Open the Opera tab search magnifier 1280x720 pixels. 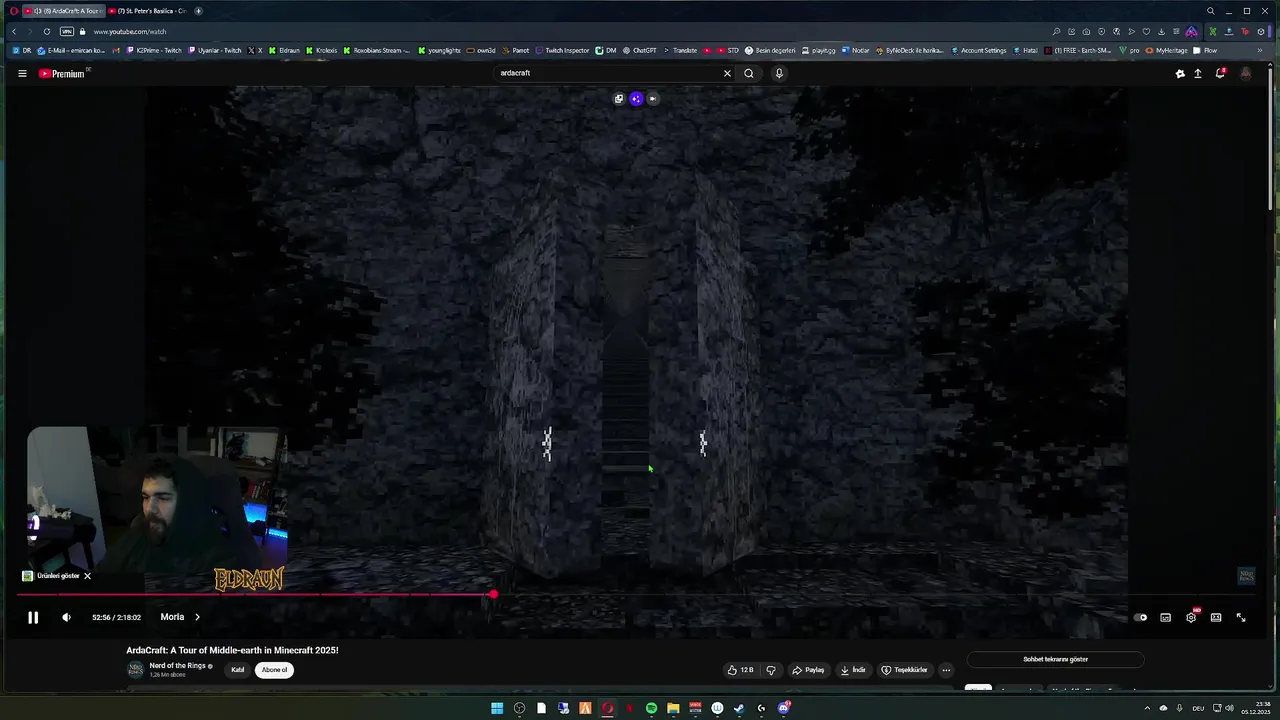click(x=1210, y=11)
